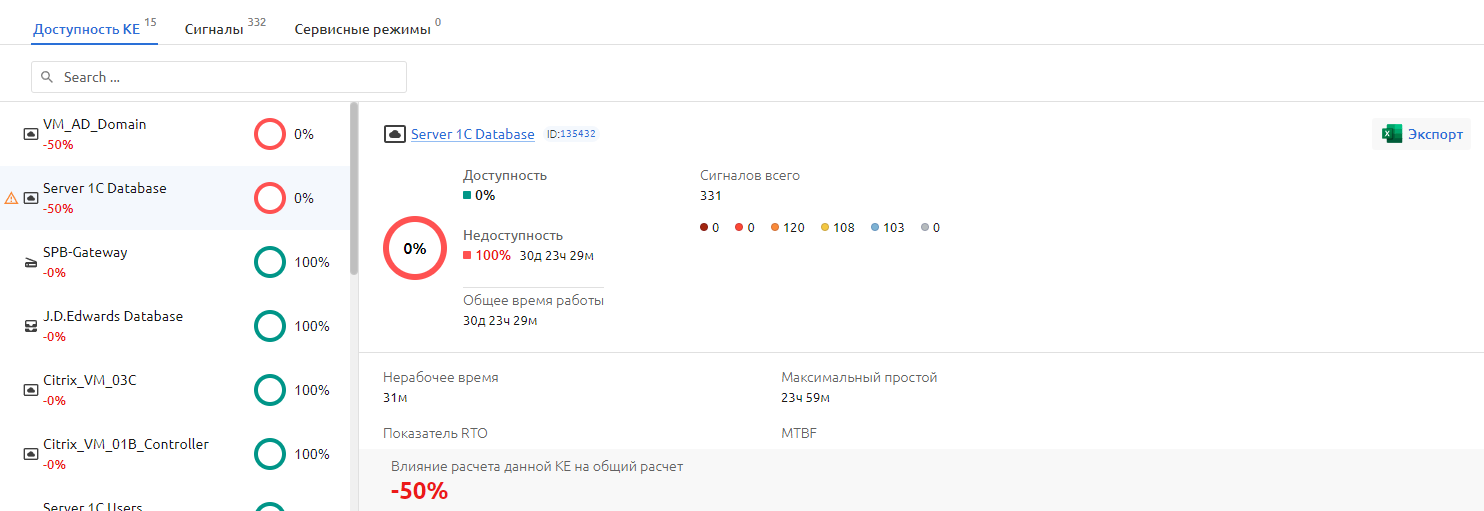Click the VM_AD_Domain cloud icon
This screenshot has width=1484, height=511.
pos(31,134)
